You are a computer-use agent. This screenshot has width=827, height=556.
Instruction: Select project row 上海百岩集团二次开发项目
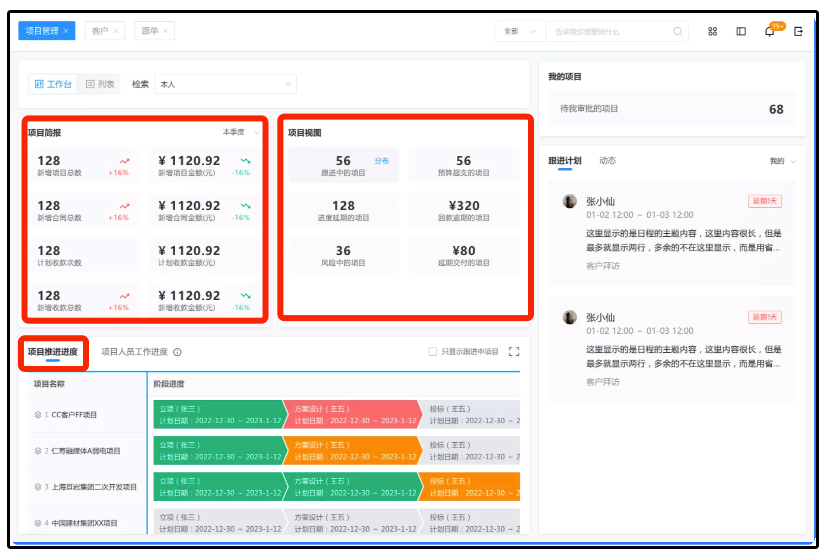pos(87,487)
